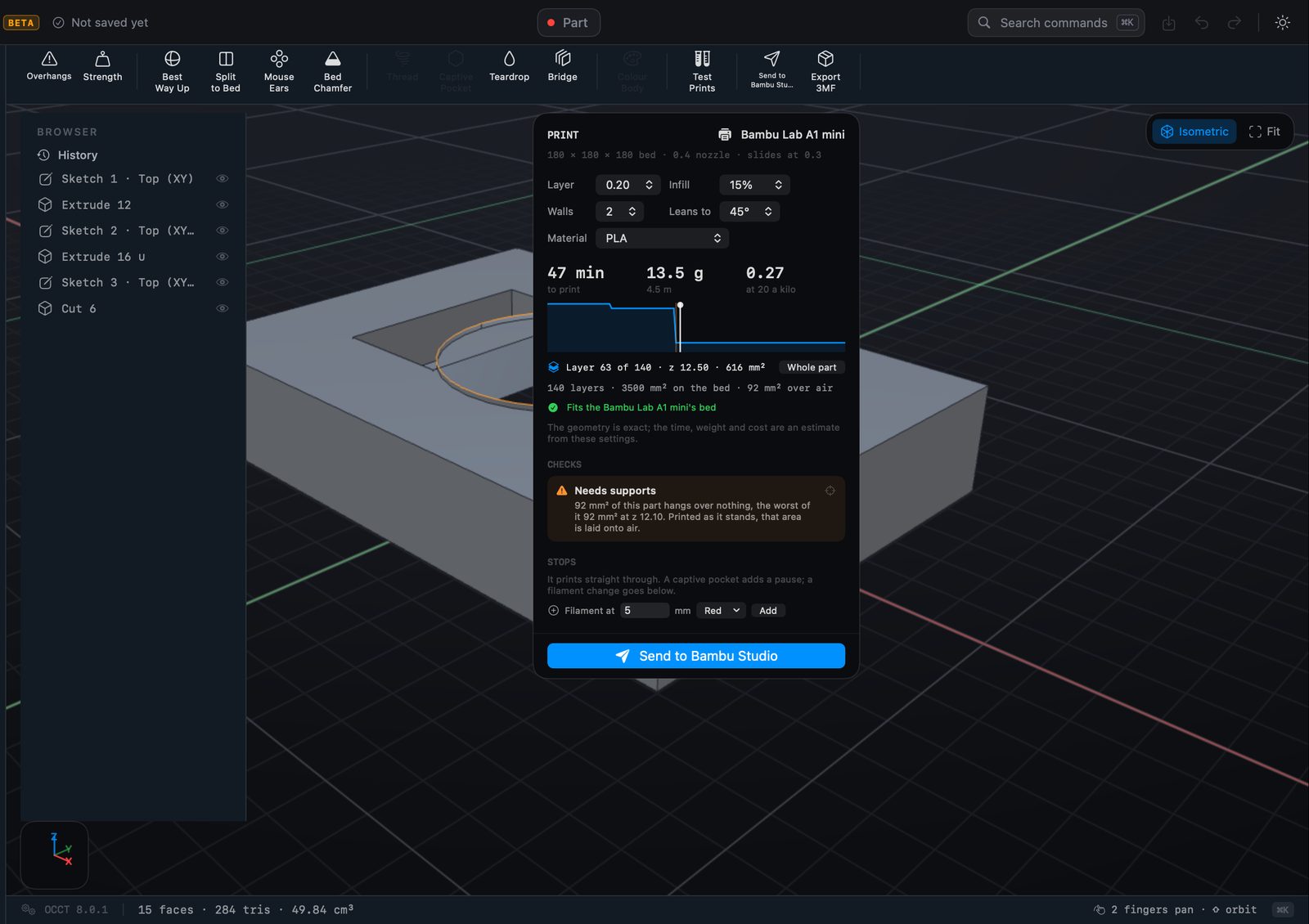
Task: Click the undo arrow in top bar
Action: 1202,23
